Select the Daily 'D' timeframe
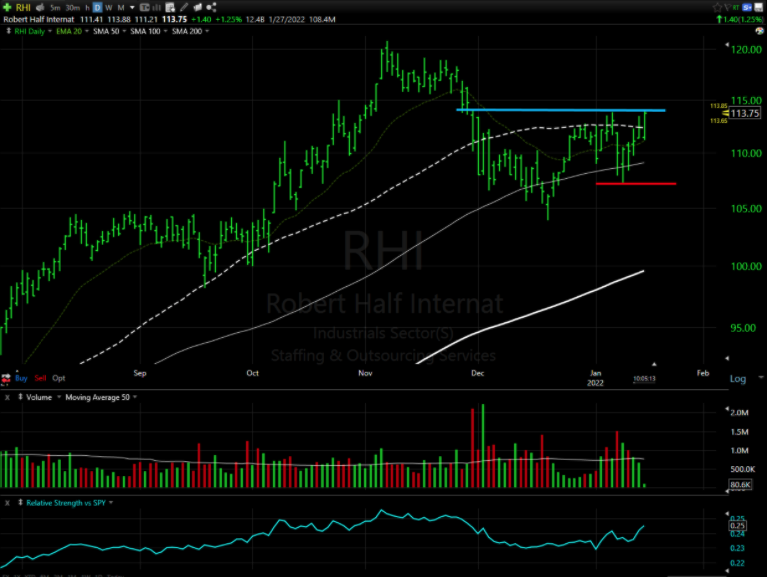The width and height of the screenshot is (767, 577). point(97,8)
